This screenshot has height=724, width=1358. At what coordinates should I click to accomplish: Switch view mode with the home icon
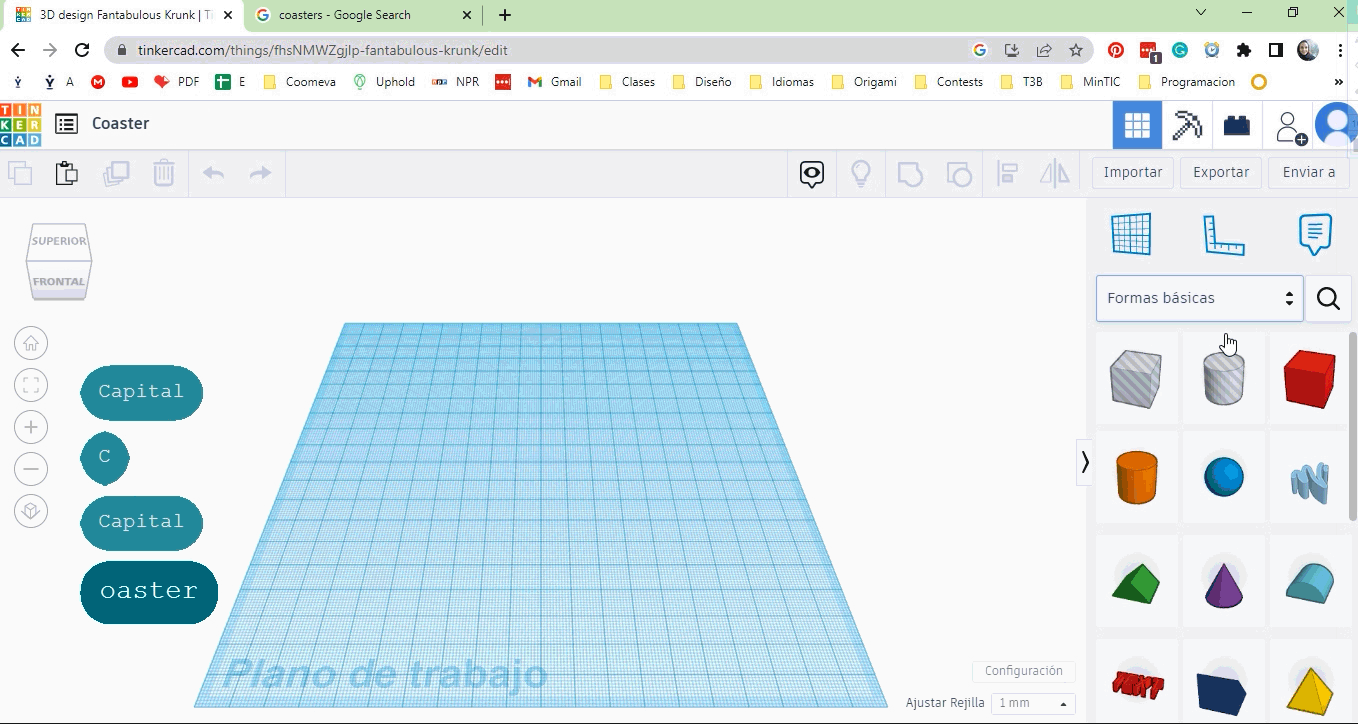(x=31, y=342)
